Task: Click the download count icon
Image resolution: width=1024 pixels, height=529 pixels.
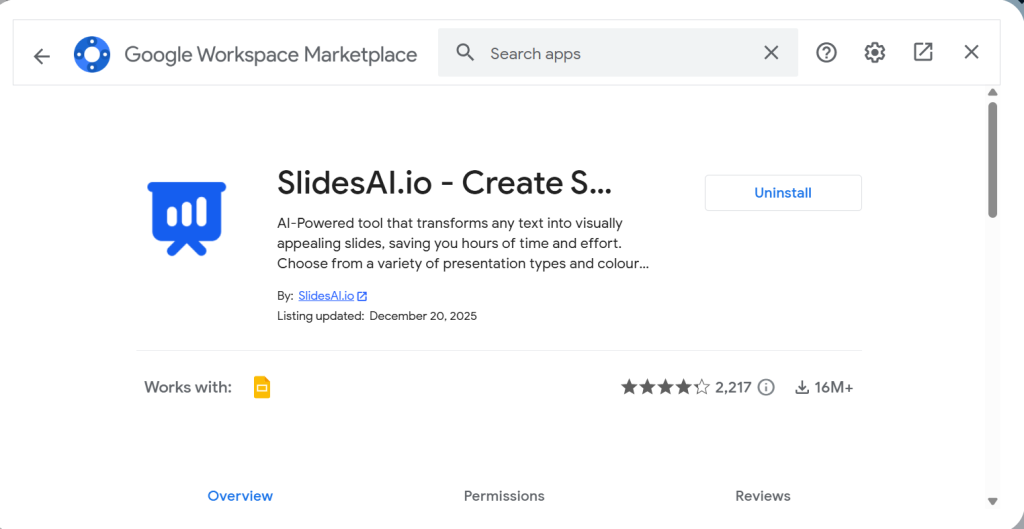Action: click(x=802, y=387)
